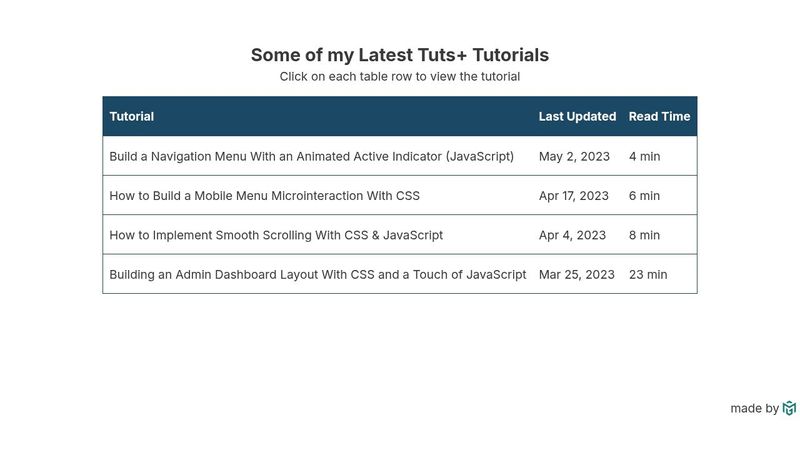Click the 8 min read time cell
The height and width of the screenshot is (450, 800).
[644, 235]
